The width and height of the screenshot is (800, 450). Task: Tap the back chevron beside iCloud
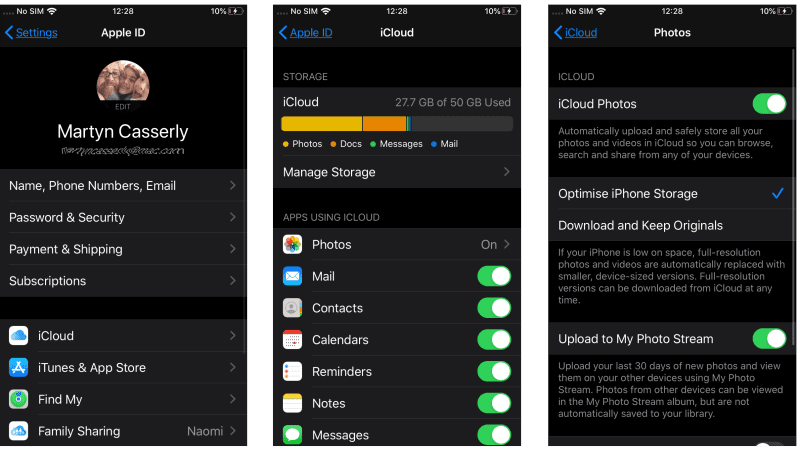point(558,33)
